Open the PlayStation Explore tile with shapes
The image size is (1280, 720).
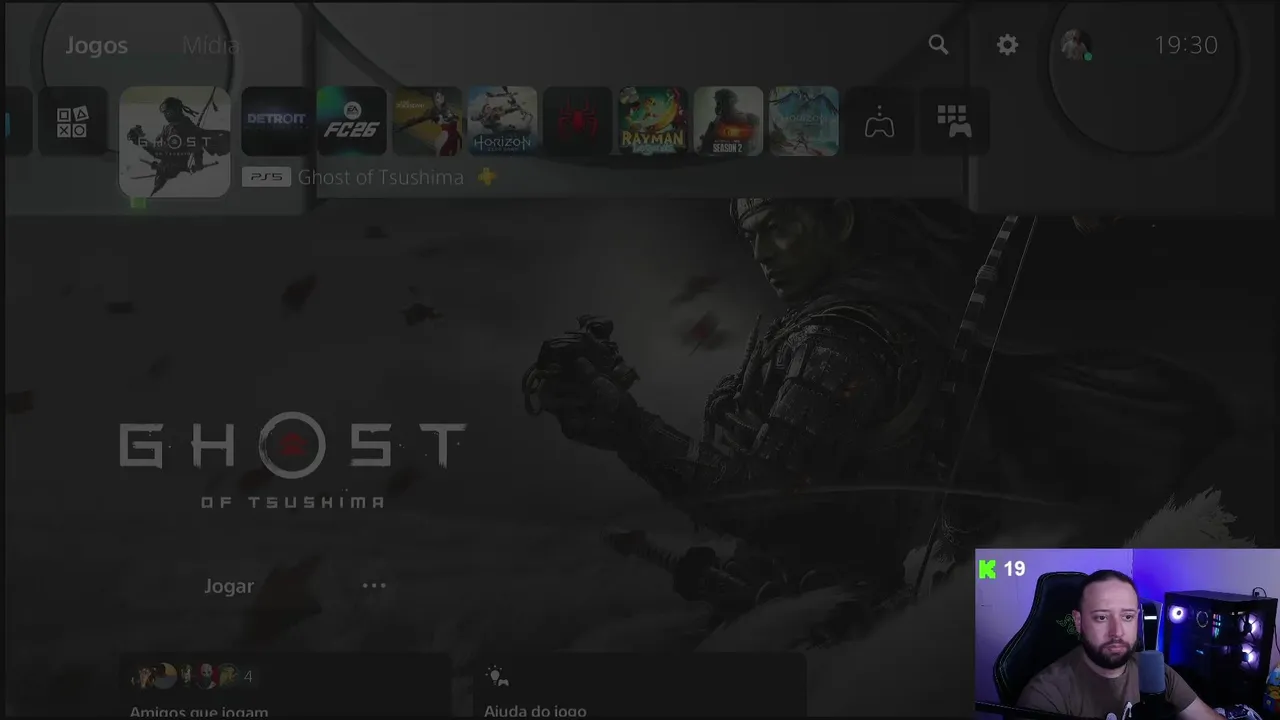click(x=72, y=122)
